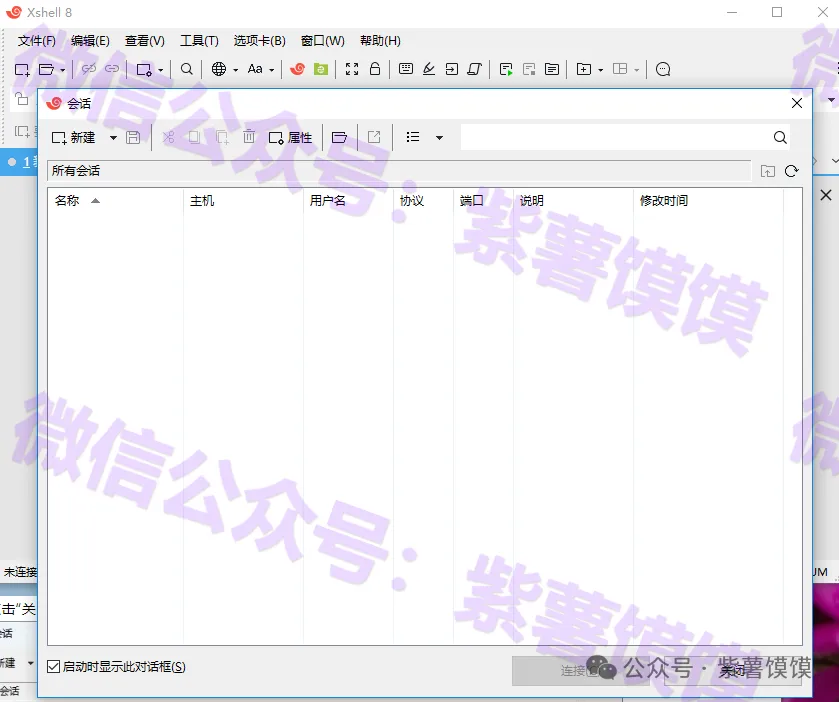Click the 新建 button in sessions dialog

point(74,137)
